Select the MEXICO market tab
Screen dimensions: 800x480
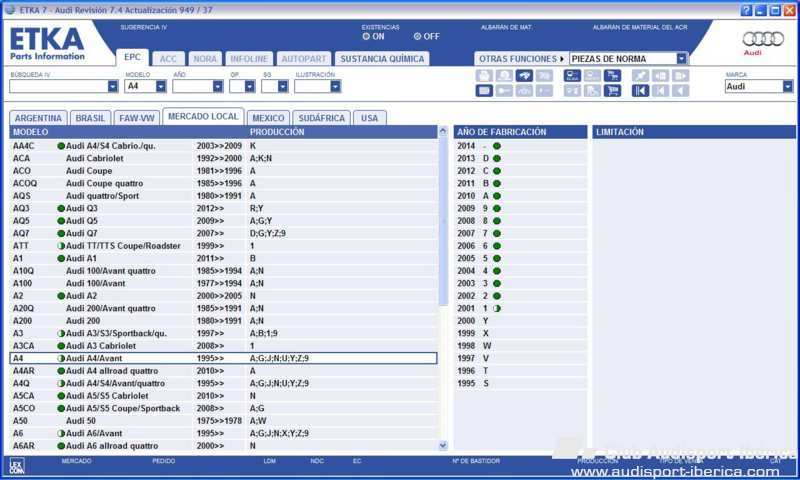(268, 118)
